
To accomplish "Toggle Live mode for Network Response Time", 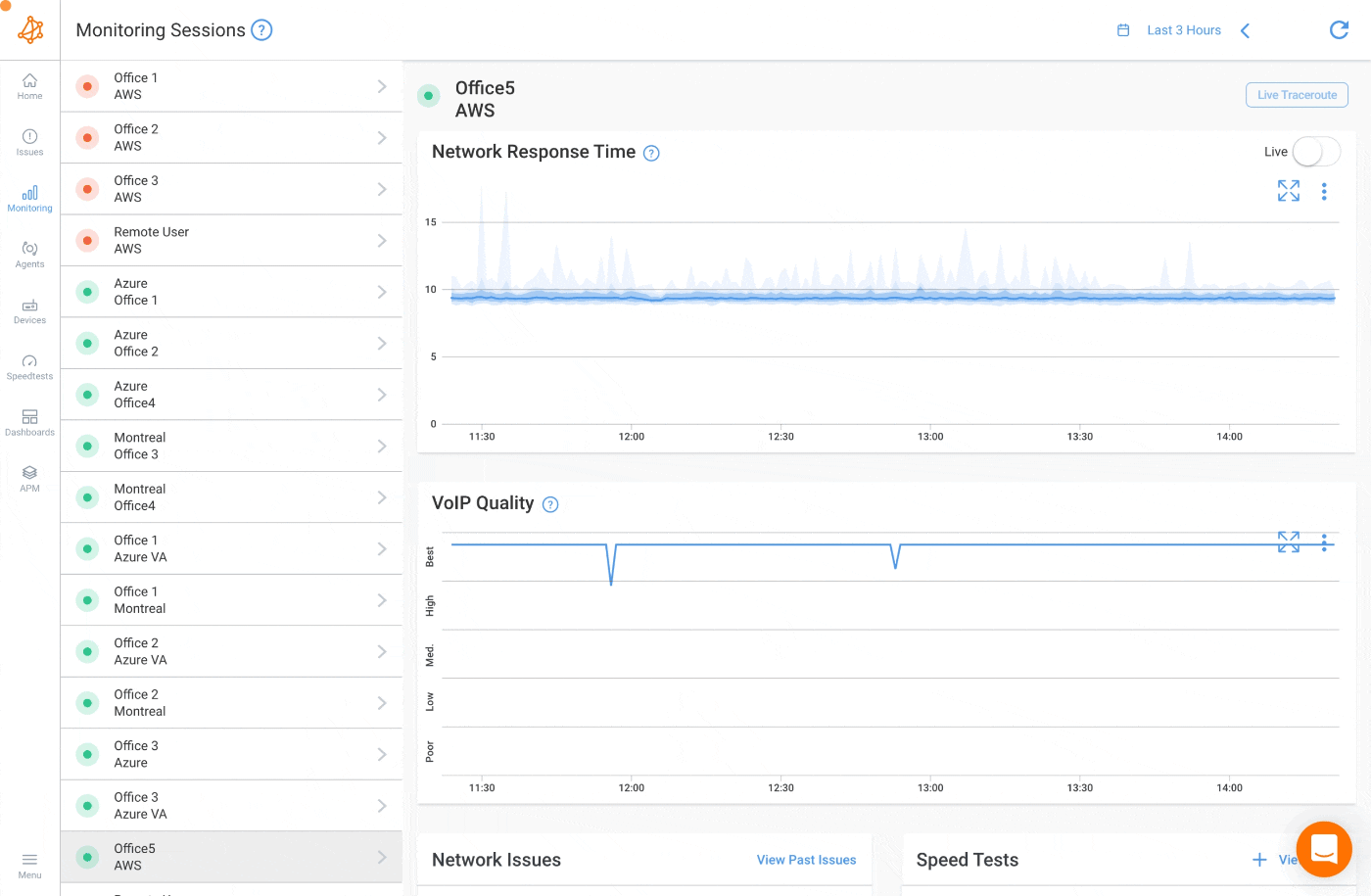I will [1316, 152].
